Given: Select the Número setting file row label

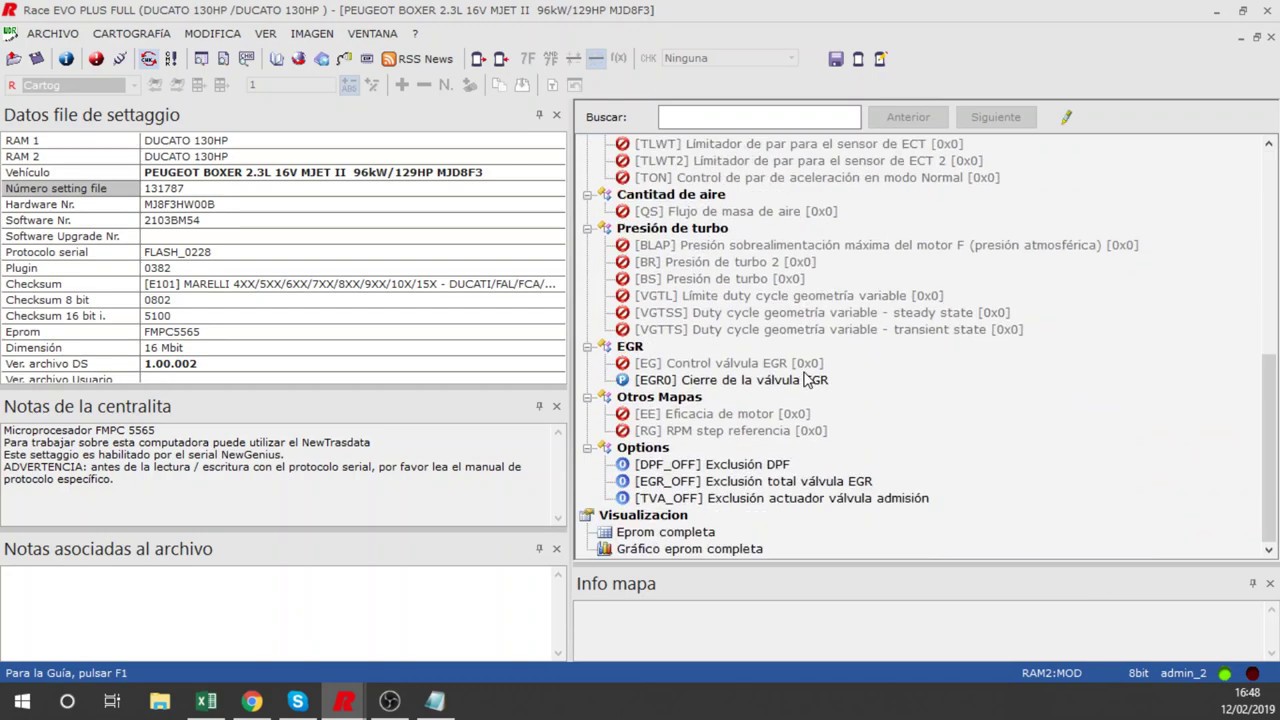Looking at the screenshot, I should [70, 188].
